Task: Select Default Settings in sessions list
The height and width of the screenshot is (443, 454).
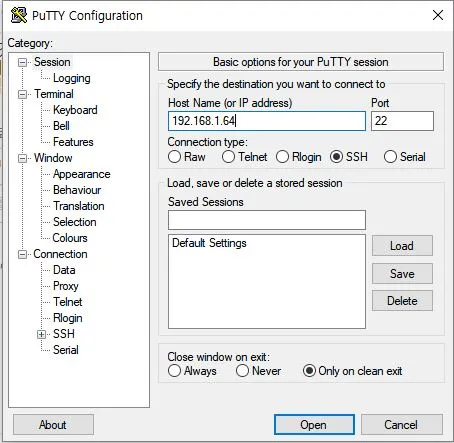Action: coord(209,243)
